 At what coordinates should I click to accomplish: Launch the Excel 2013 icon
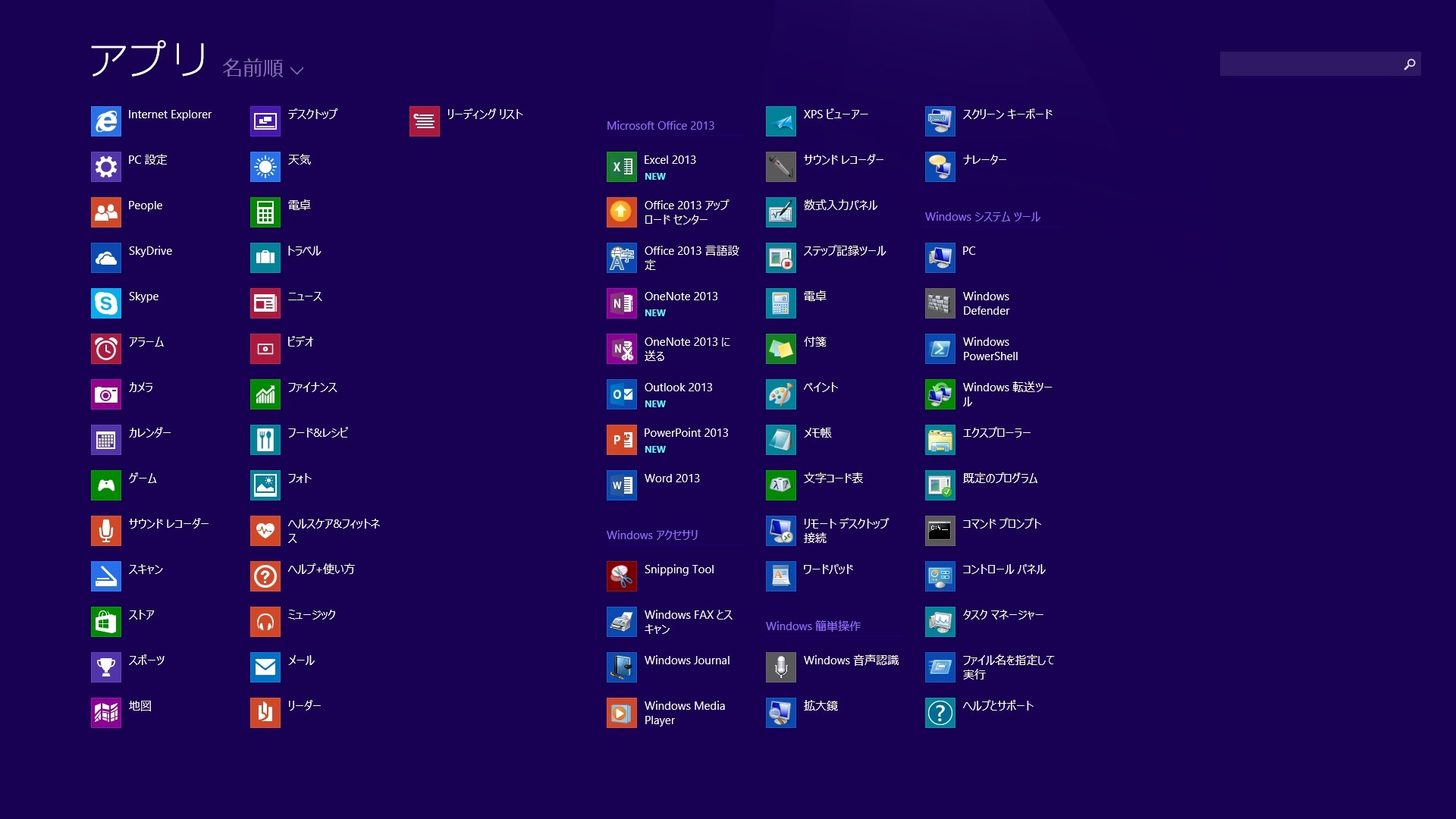[x=622, y=167]
